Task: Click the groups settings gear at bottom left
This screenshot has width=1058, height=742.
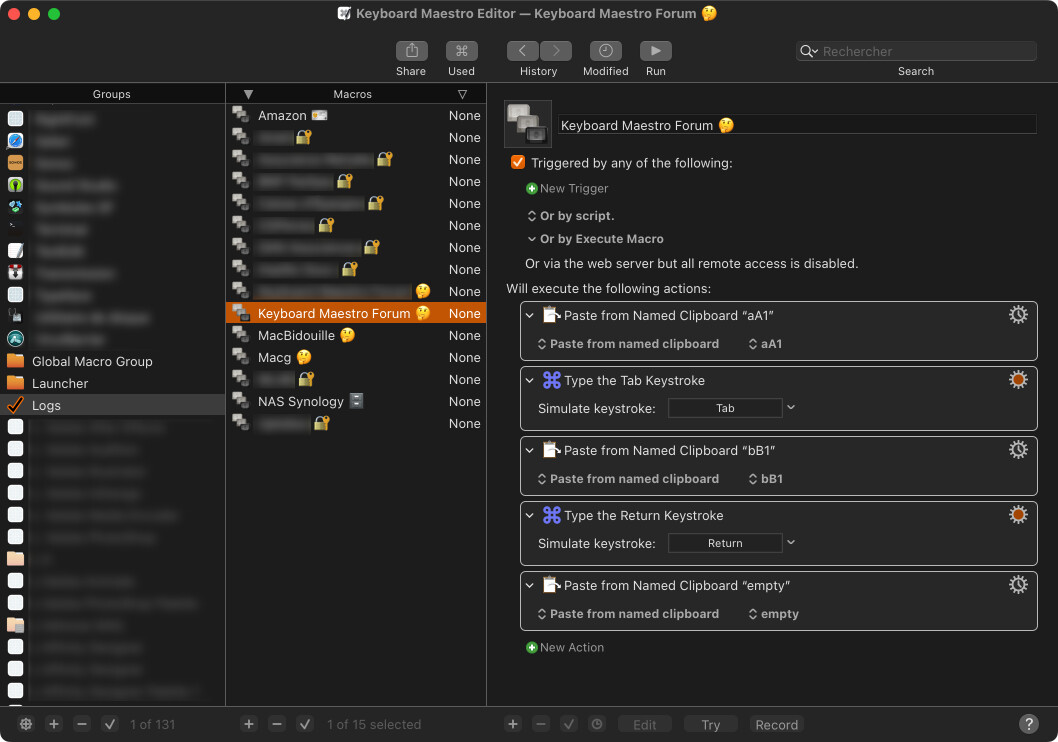Action: 26,724
